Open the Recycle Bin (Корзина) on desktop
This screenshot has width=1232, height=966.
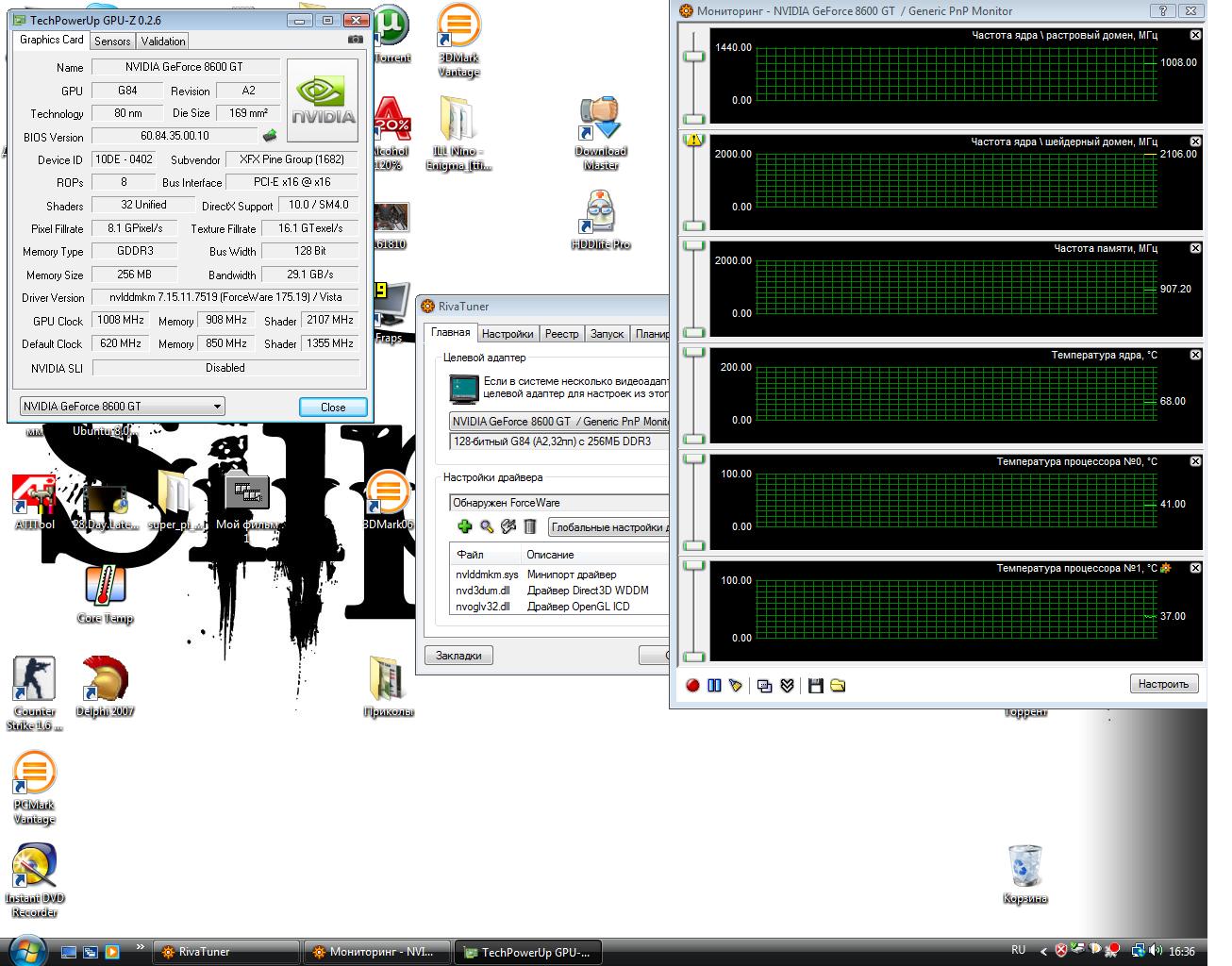pos(1025,874)
